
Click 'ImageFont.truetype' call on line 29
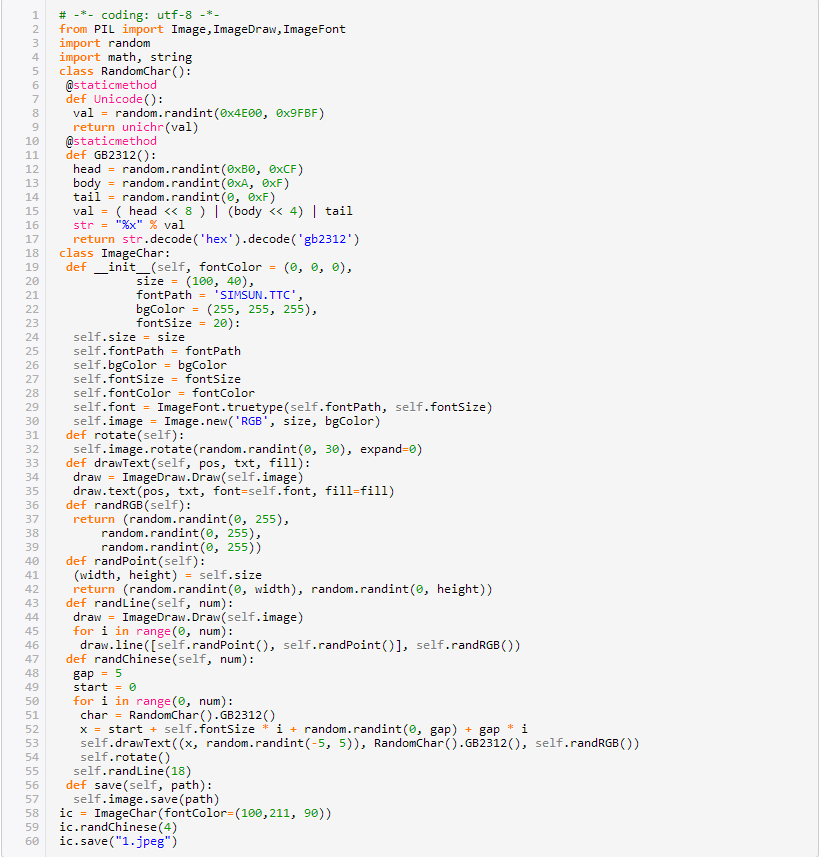coord(220,407)
